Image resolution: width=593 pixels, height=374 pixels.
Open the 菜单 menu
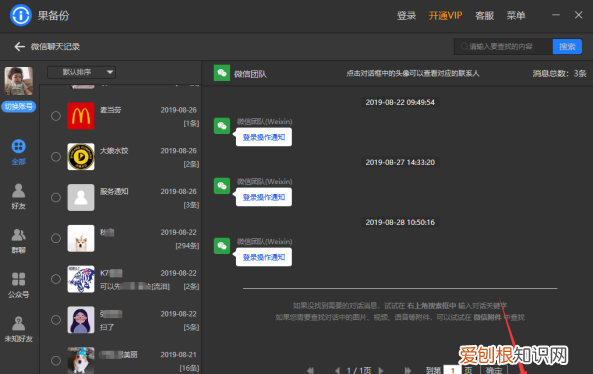(516, 16)
